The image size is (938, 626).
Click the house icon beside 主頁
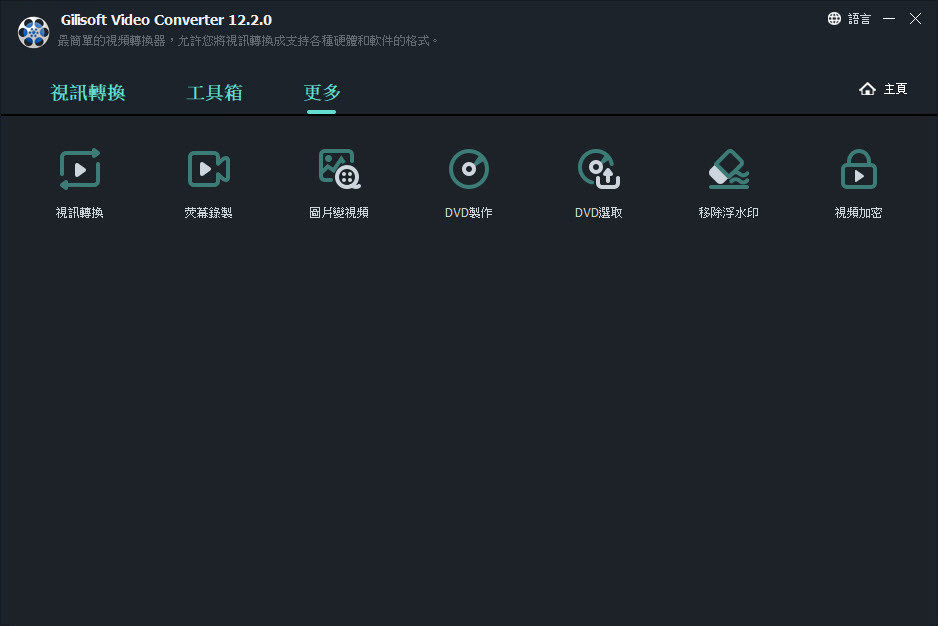coord(867,89)
